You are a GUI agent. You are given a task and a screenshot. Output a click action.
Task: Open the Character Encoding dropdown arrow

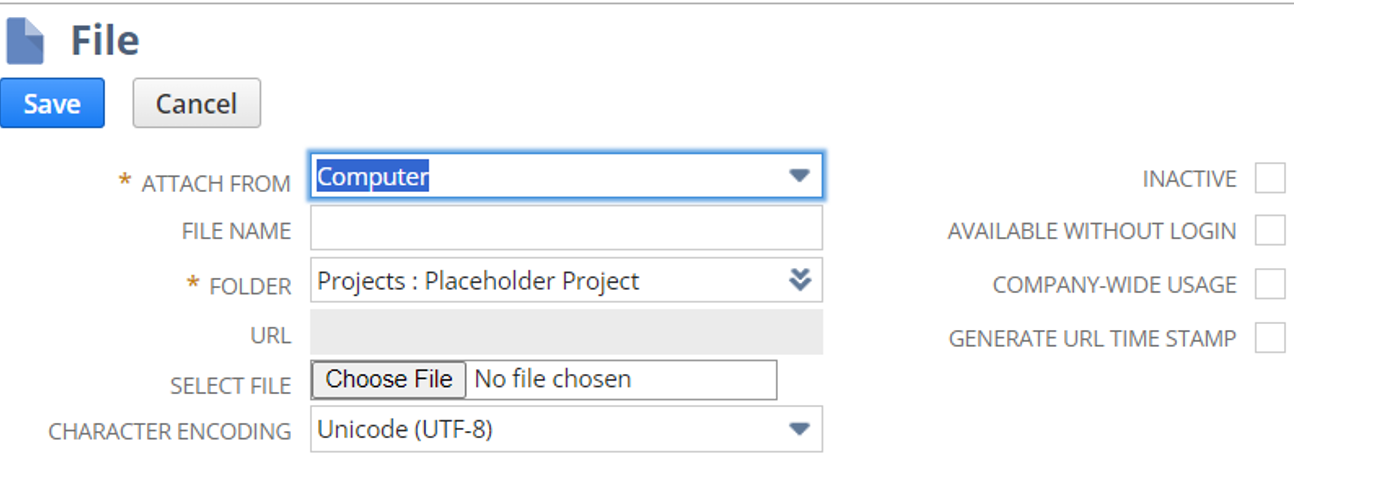798,430
